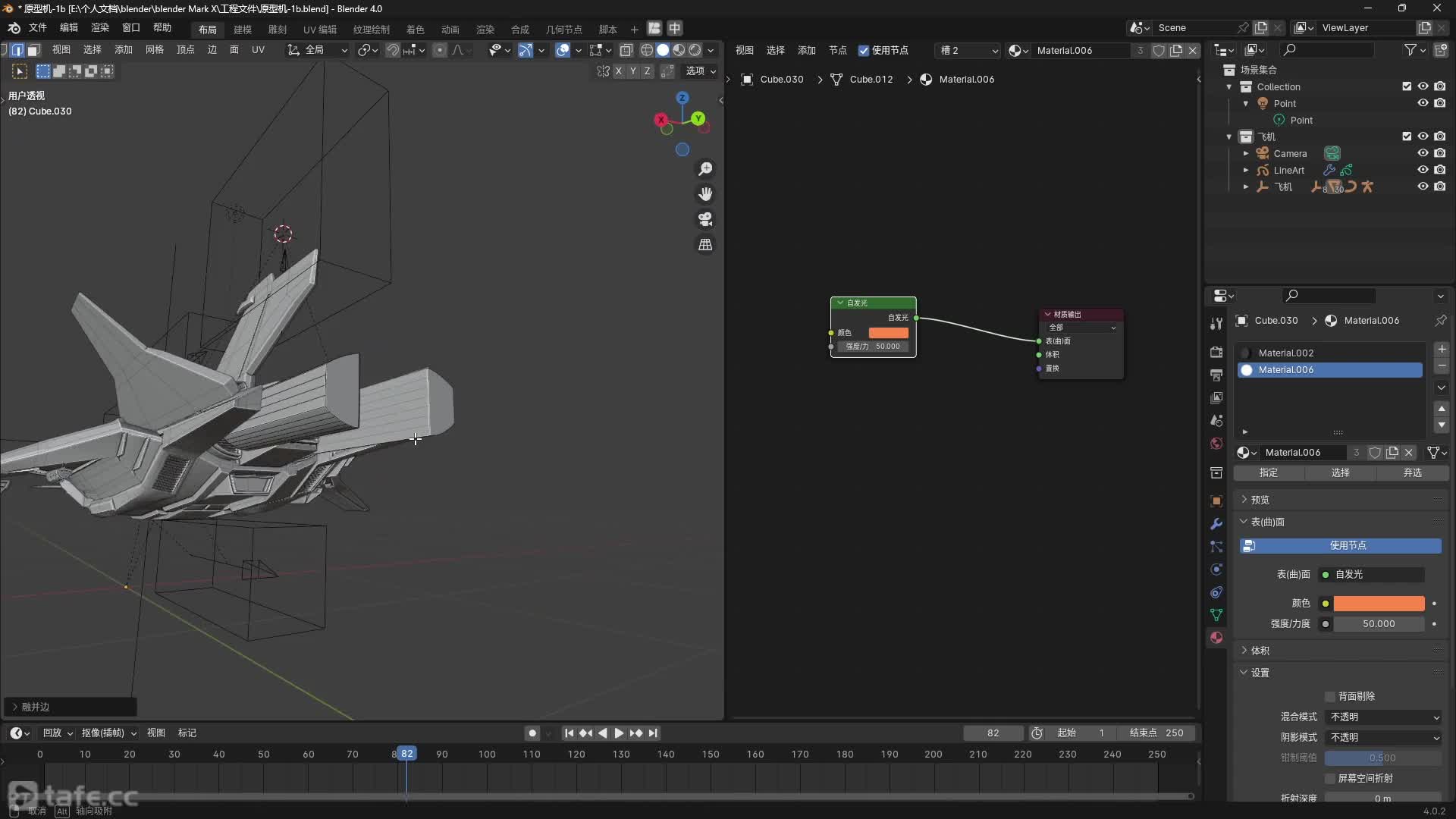Image resolution: width=1456 pixels, height=819 pixels.
Task: Remove material slot with minus button
Action: coord(1442,366)
